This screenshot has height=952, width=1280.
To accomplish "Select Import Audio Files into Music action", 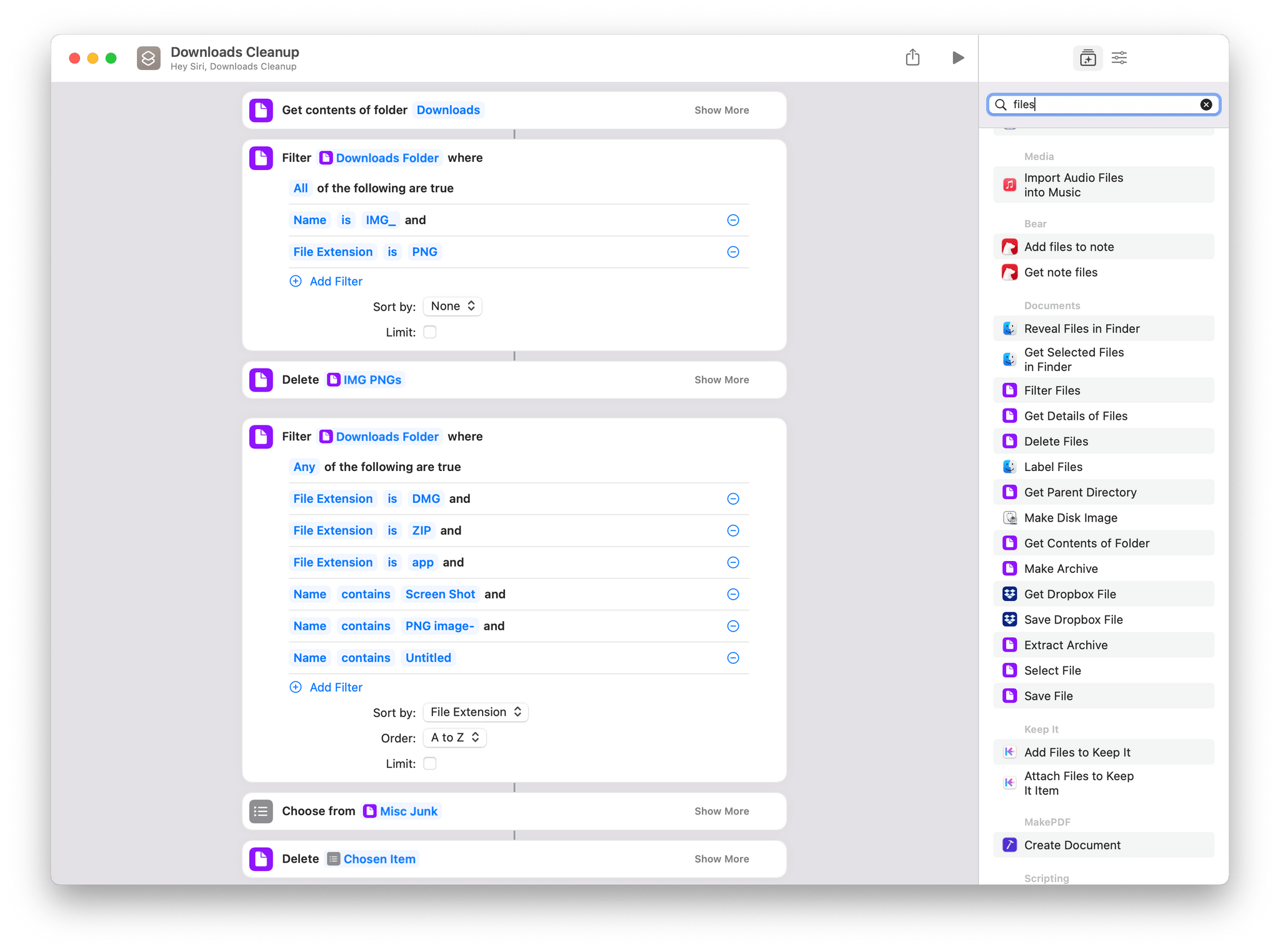I will [x=1103, y=185].
